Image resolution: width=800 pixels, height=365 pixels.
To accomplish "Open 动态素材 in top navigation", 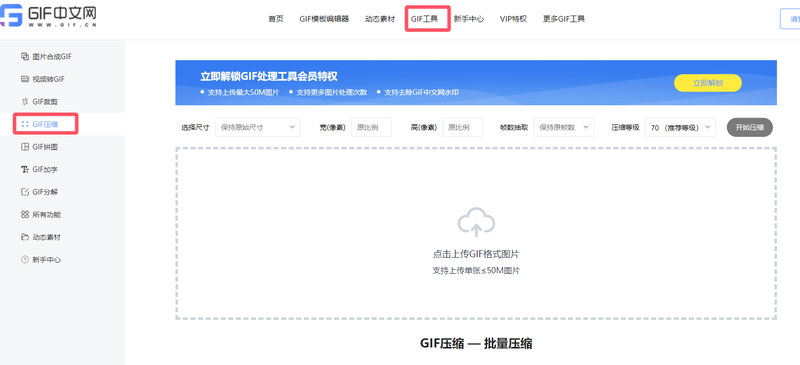I will pyautogui.click(x=380, y=19).
